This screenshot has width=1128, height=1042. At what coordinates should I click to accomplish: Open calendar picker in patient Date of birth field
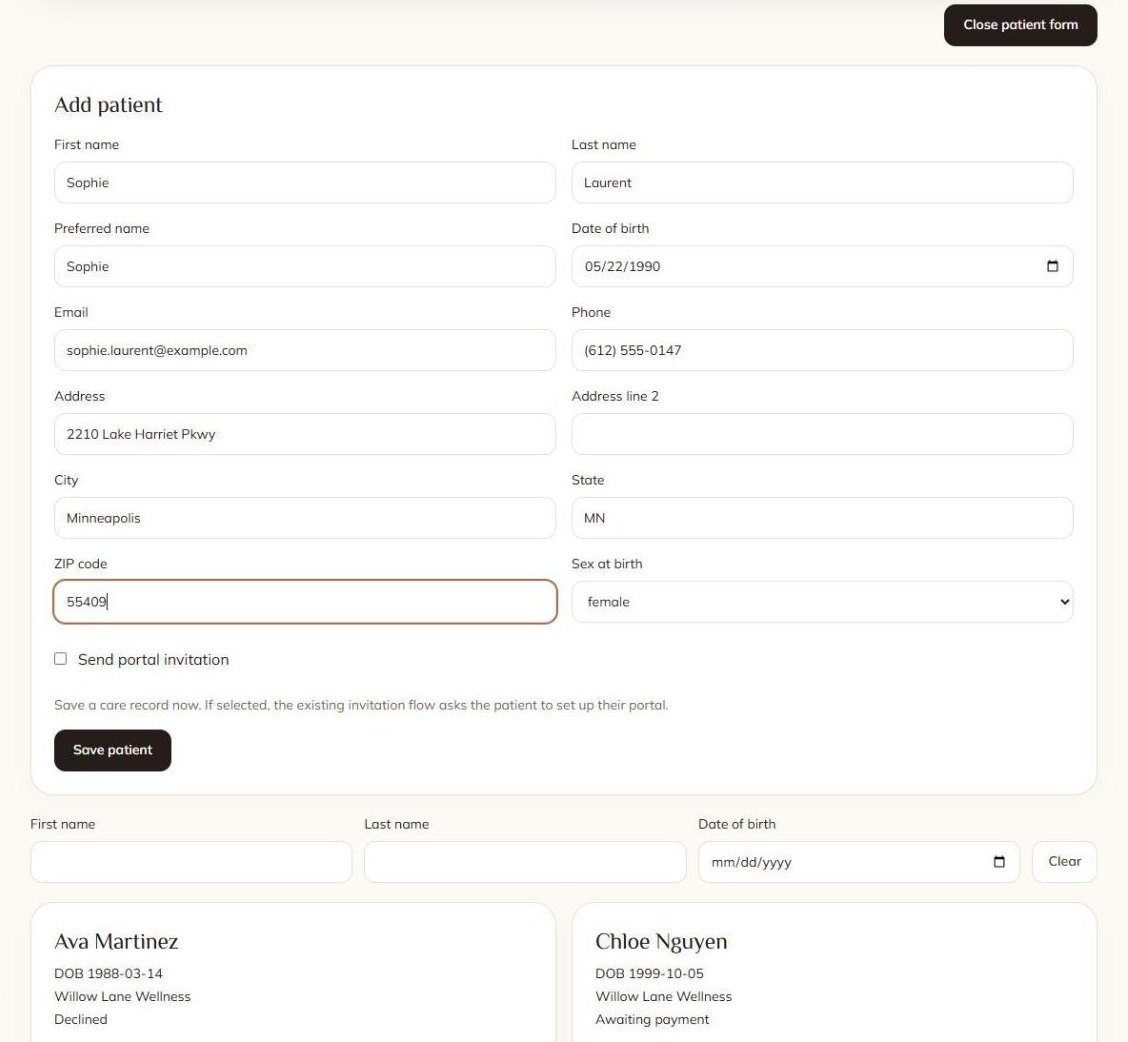point(1052,266)
